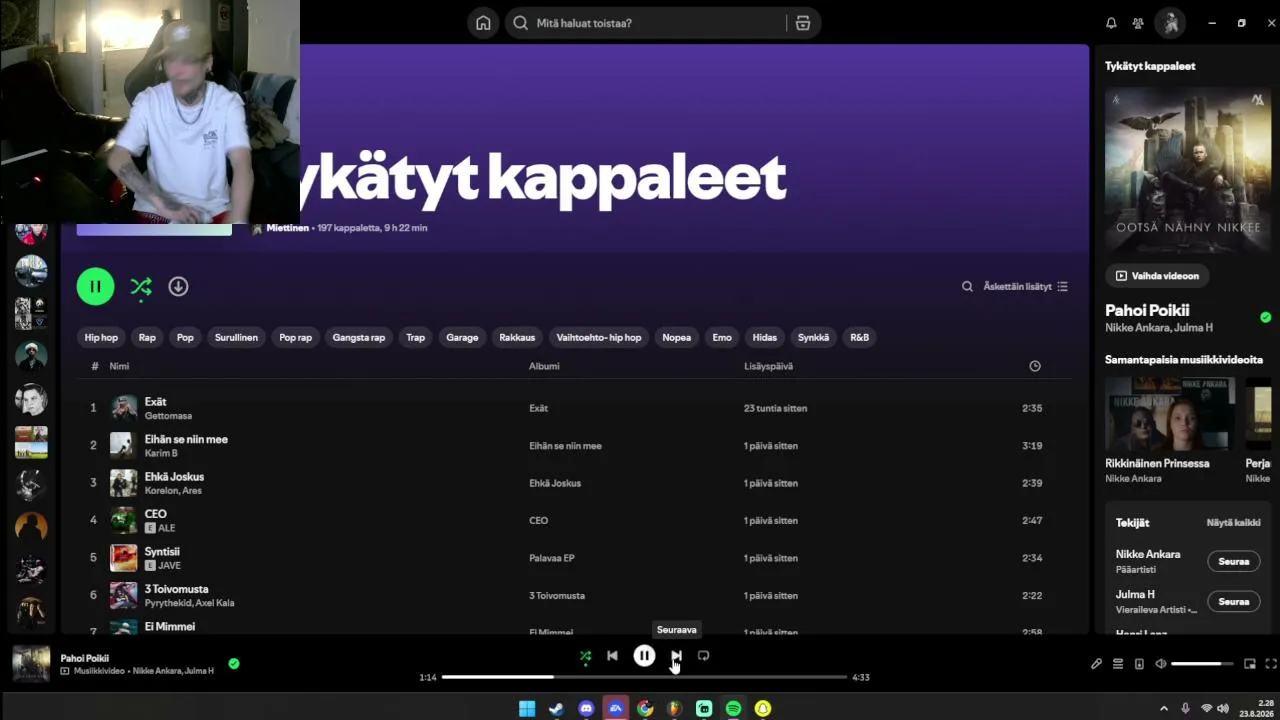
Task: Click the Näytä kaikki link
Action: (1233, 523)
